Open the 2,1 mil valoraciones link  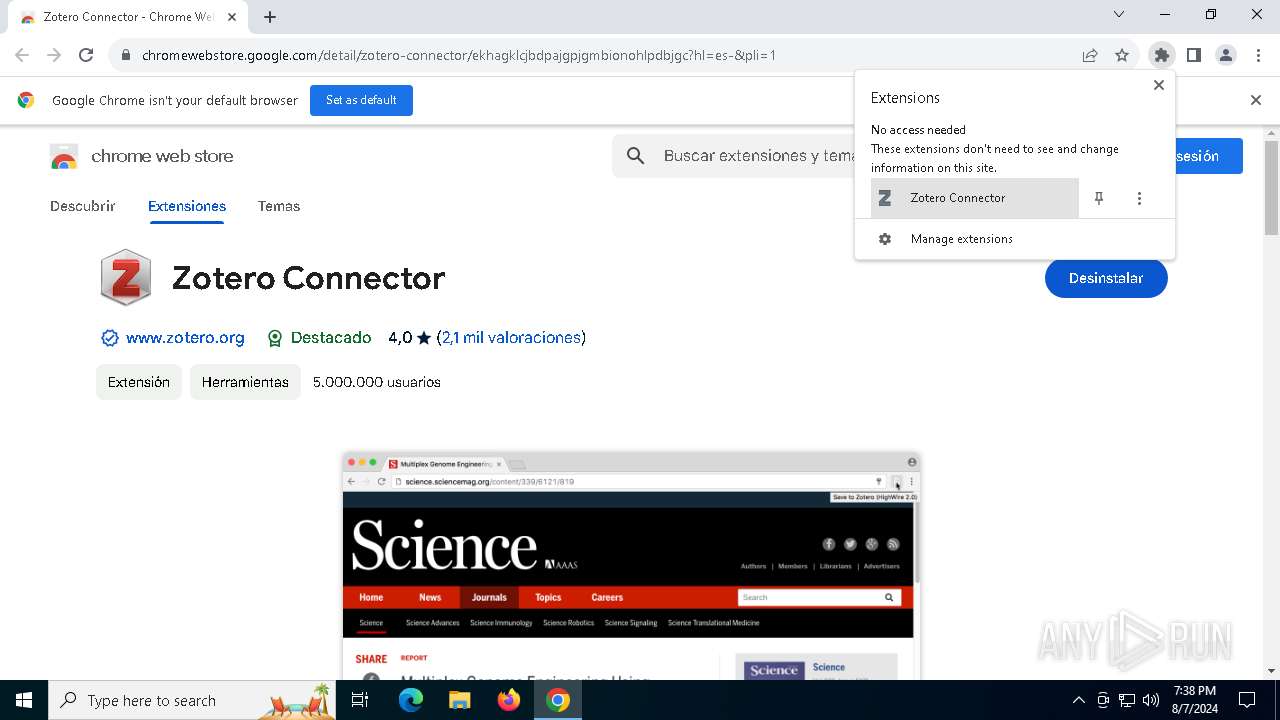[513, 338]
